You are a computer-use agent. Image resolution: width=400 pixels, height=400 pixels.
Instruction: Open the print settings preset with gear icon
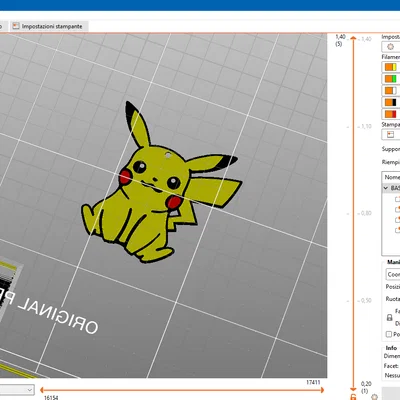[391, 47]
